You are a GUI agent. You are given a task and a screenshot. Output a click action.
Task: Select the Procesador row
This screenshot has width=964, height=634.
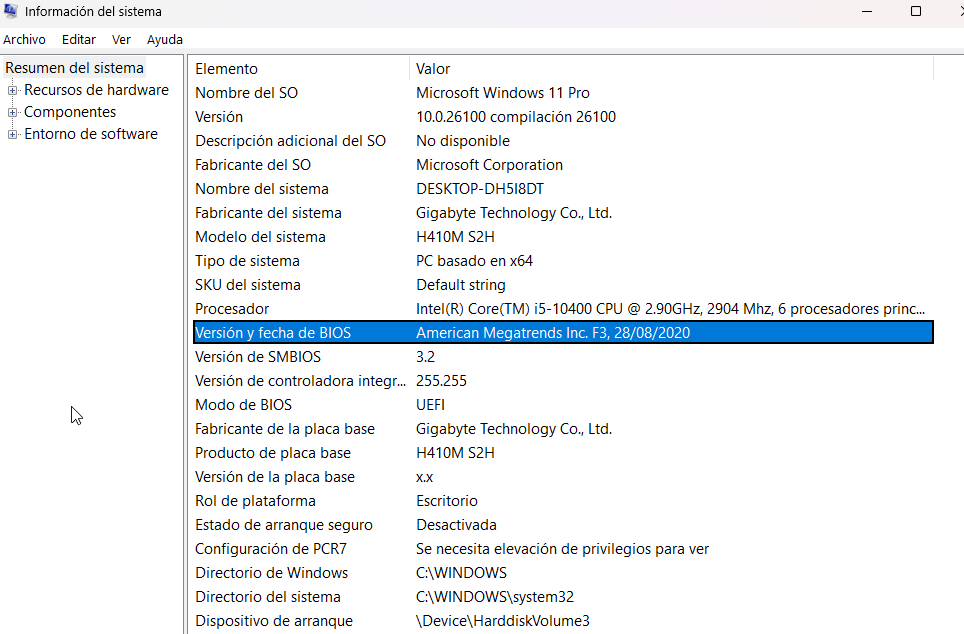(x=232, y=309)
